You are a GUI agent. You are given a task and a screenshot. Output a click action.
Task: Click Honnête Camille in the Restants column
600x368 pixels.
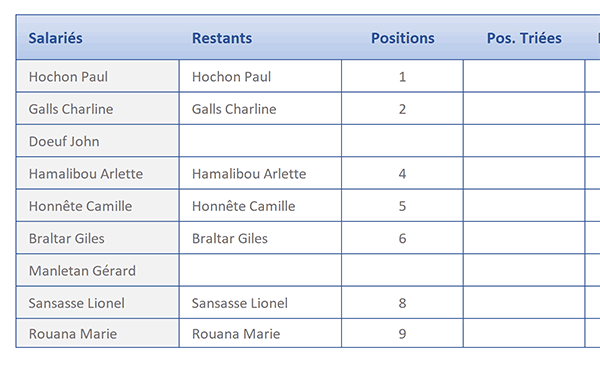point(260,205)
